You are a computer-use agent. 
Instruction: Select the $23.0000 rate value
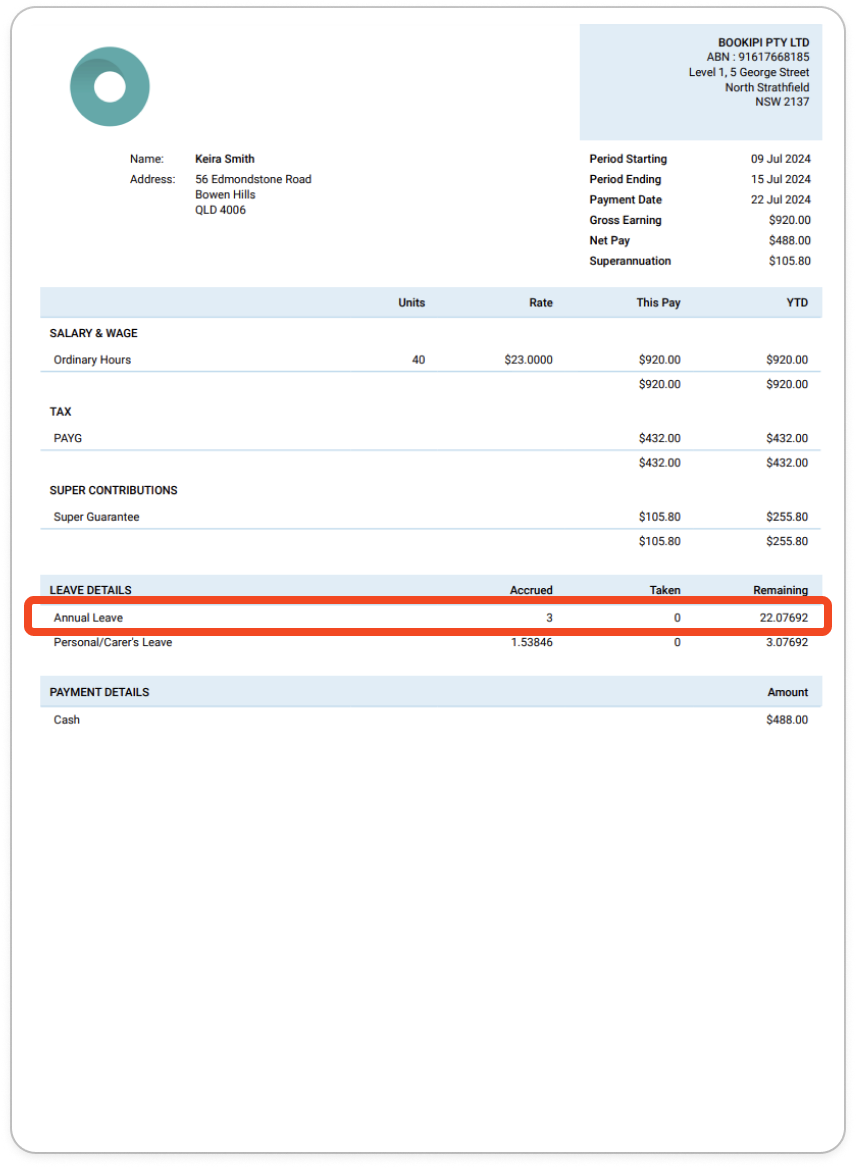(528, 360)
